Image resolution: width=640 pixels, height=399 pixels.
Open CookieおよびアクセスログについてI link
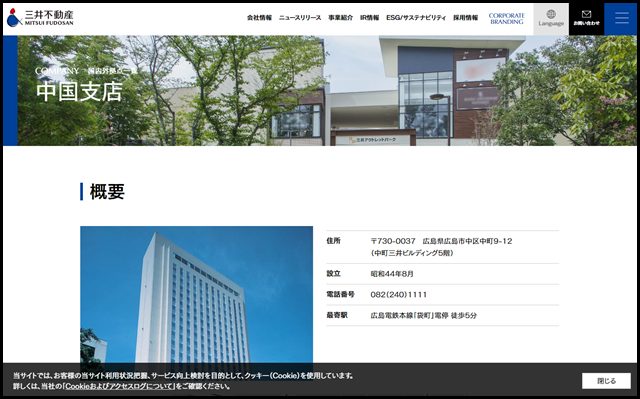coord(120,386)
